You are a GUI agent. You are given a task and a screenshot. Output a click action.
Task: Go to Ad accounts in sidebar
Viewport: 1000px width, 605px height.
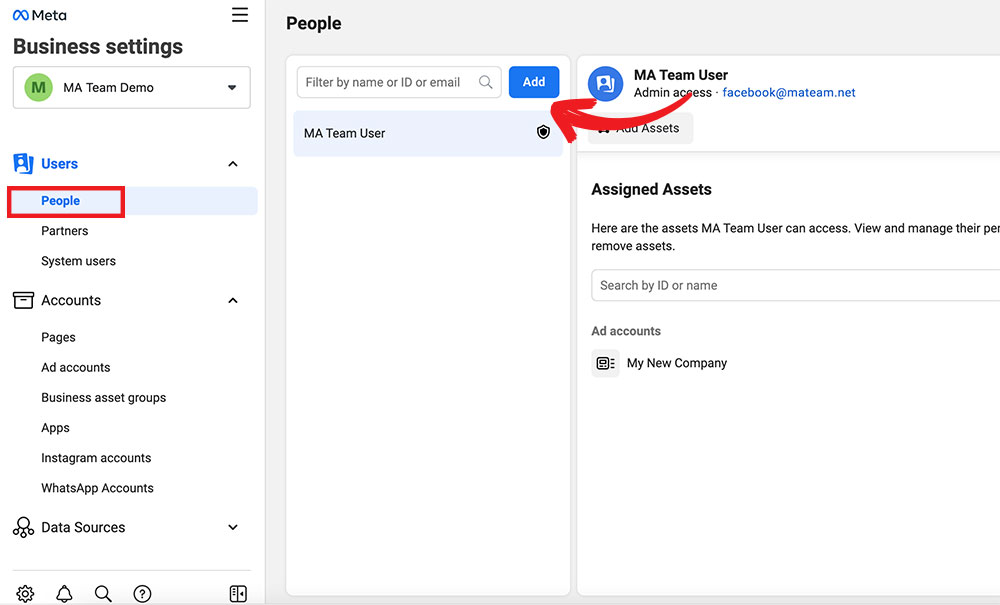tap(76, 367)
